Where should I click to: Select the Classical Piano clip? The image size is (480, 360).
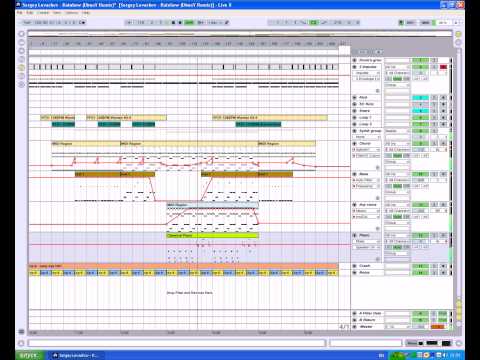pyautogui.click(x=213, y=236)
